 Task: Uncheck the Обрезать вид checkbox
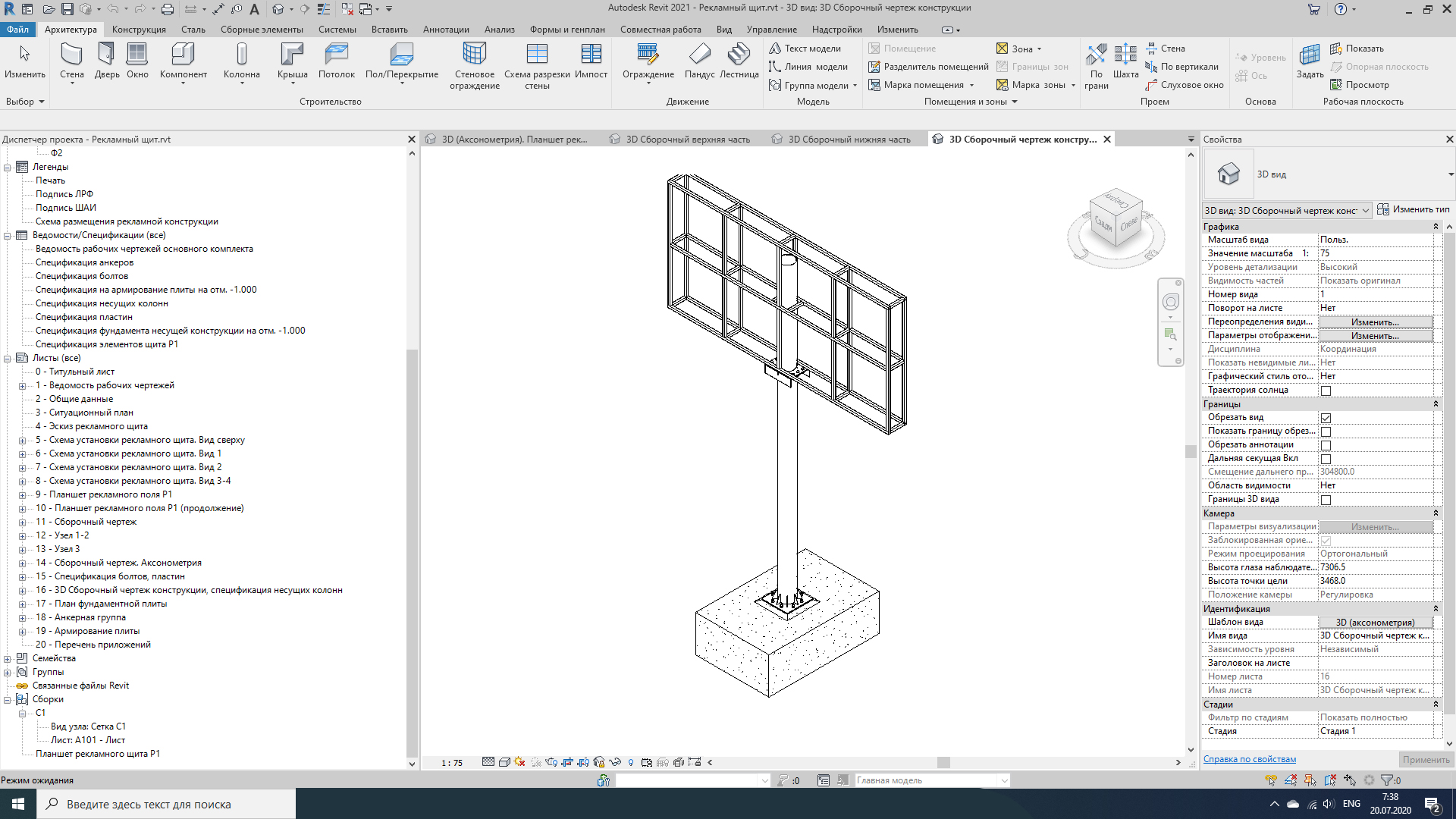pyautogui.click(x=1326, y=418)
